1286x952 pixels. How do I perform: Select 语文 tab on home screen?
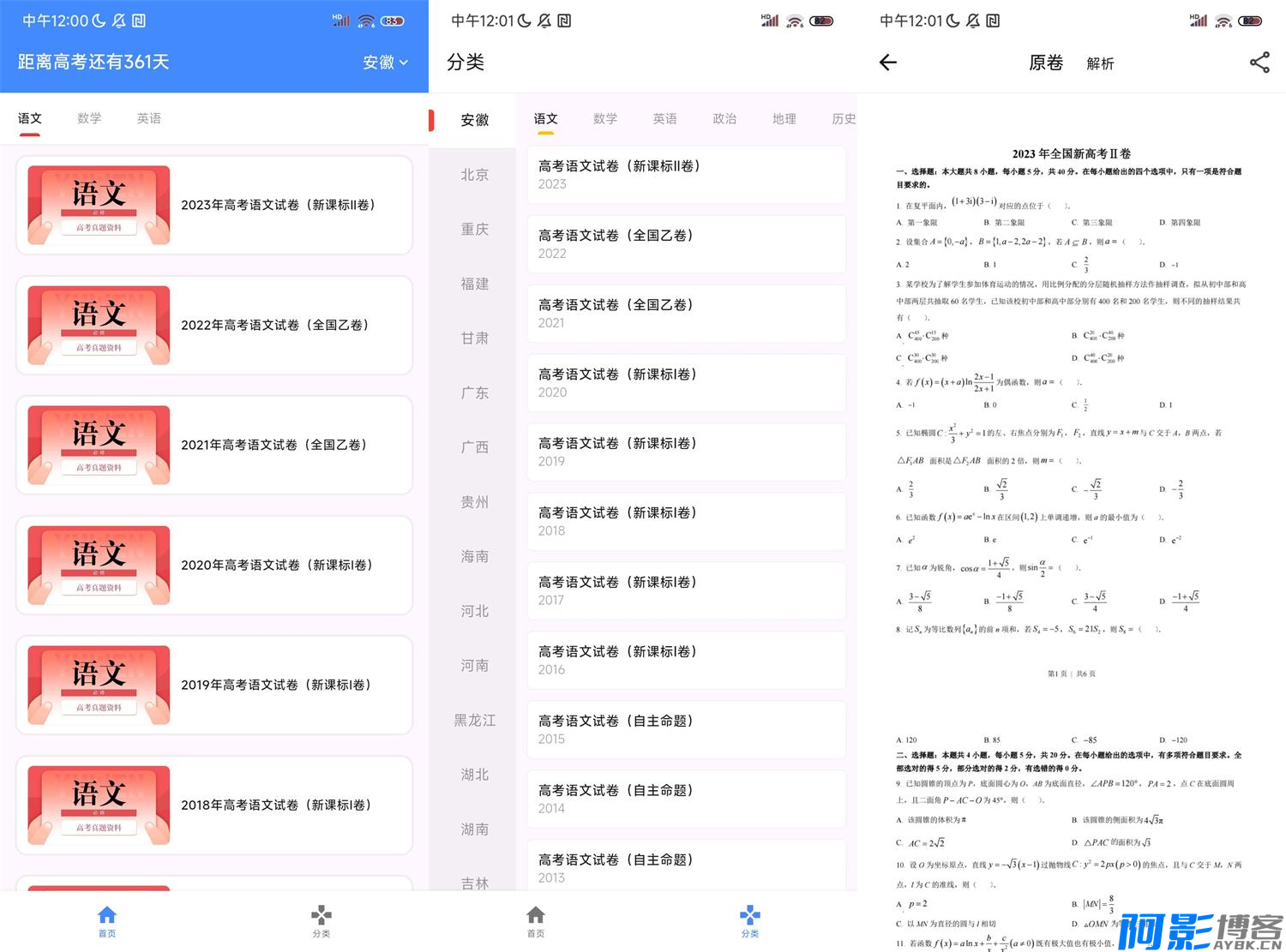[30, 118]
